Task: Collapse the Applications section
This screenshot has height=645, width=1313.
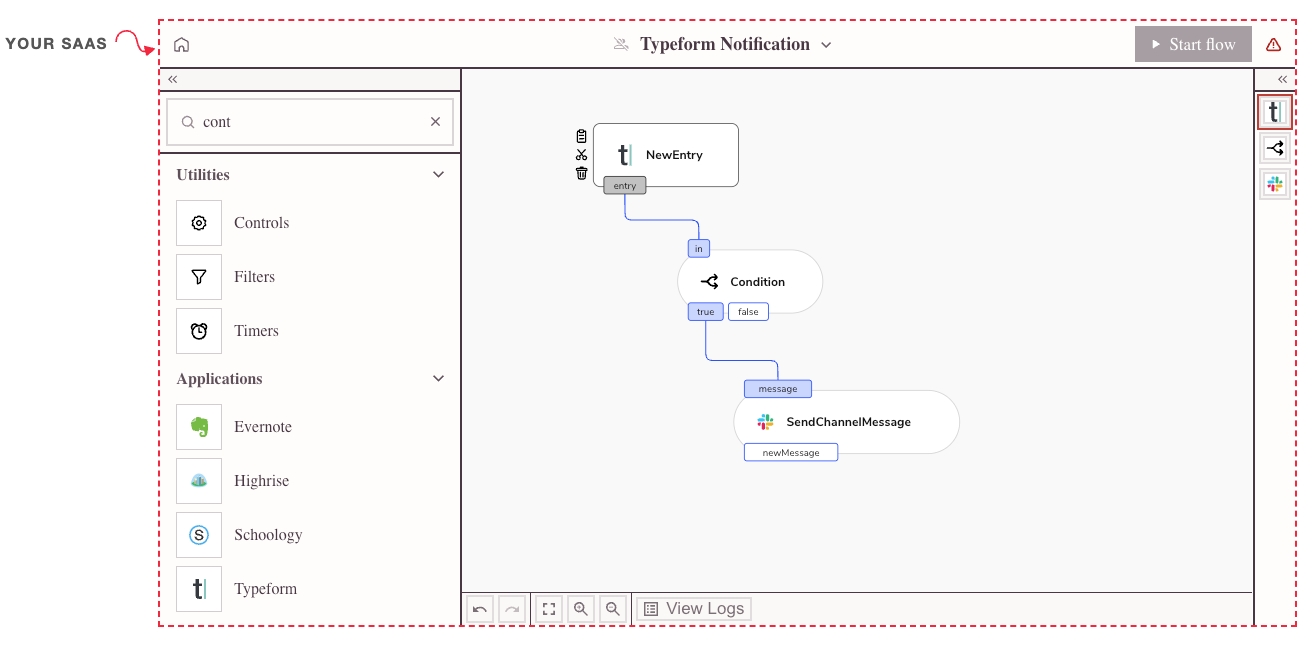Action: 437,379
